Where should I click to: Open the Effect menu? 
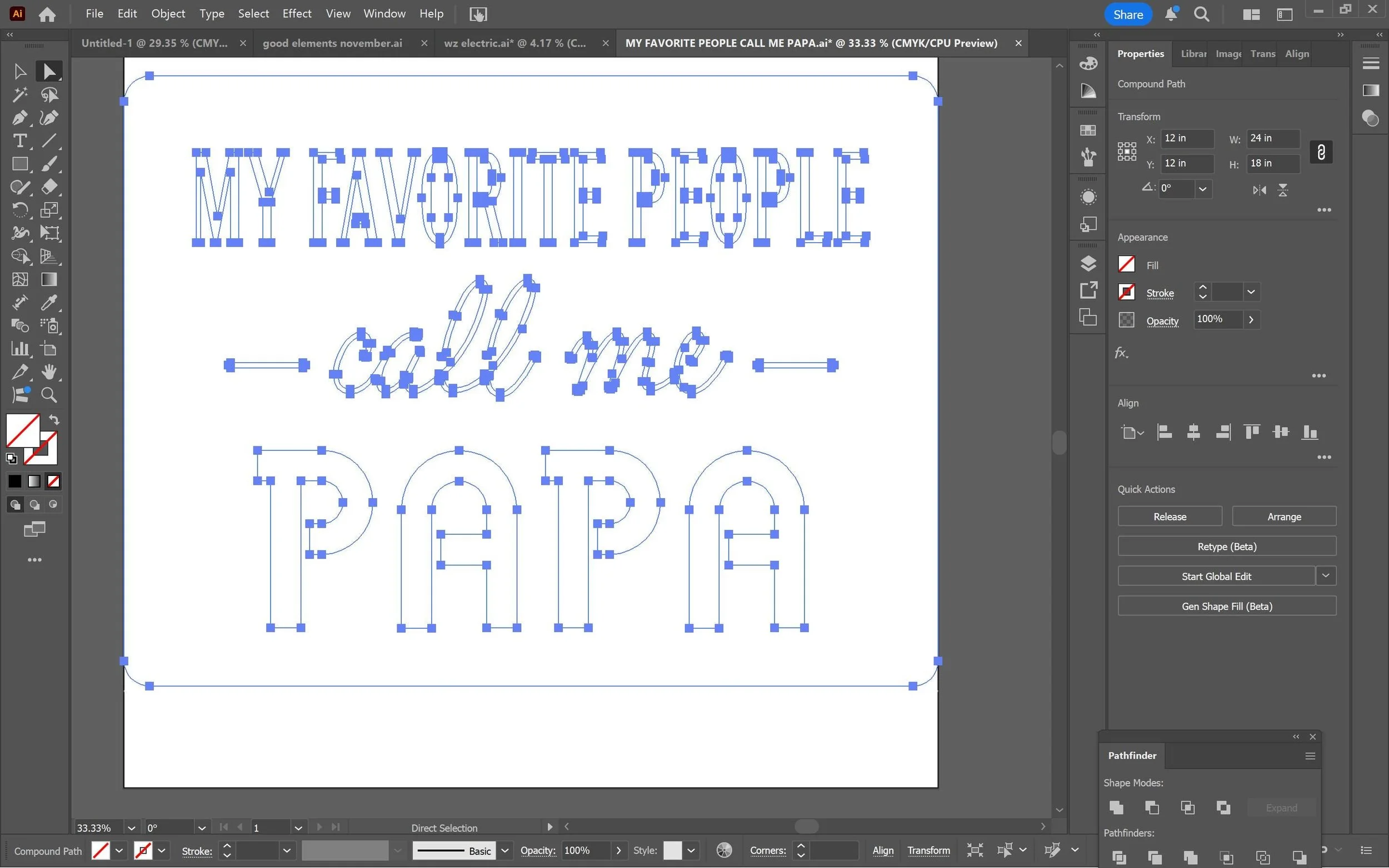[296, 14]
